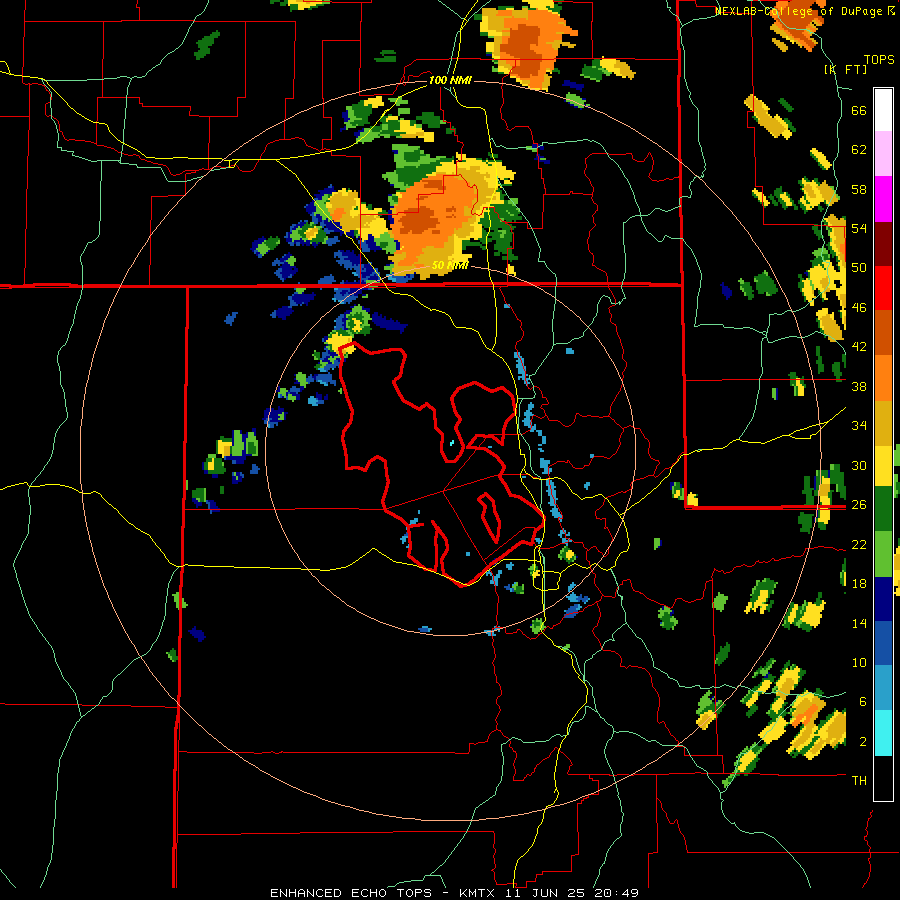Click the '20:49' timestamp
Screen dimensions: 900x900
point(616,893)
